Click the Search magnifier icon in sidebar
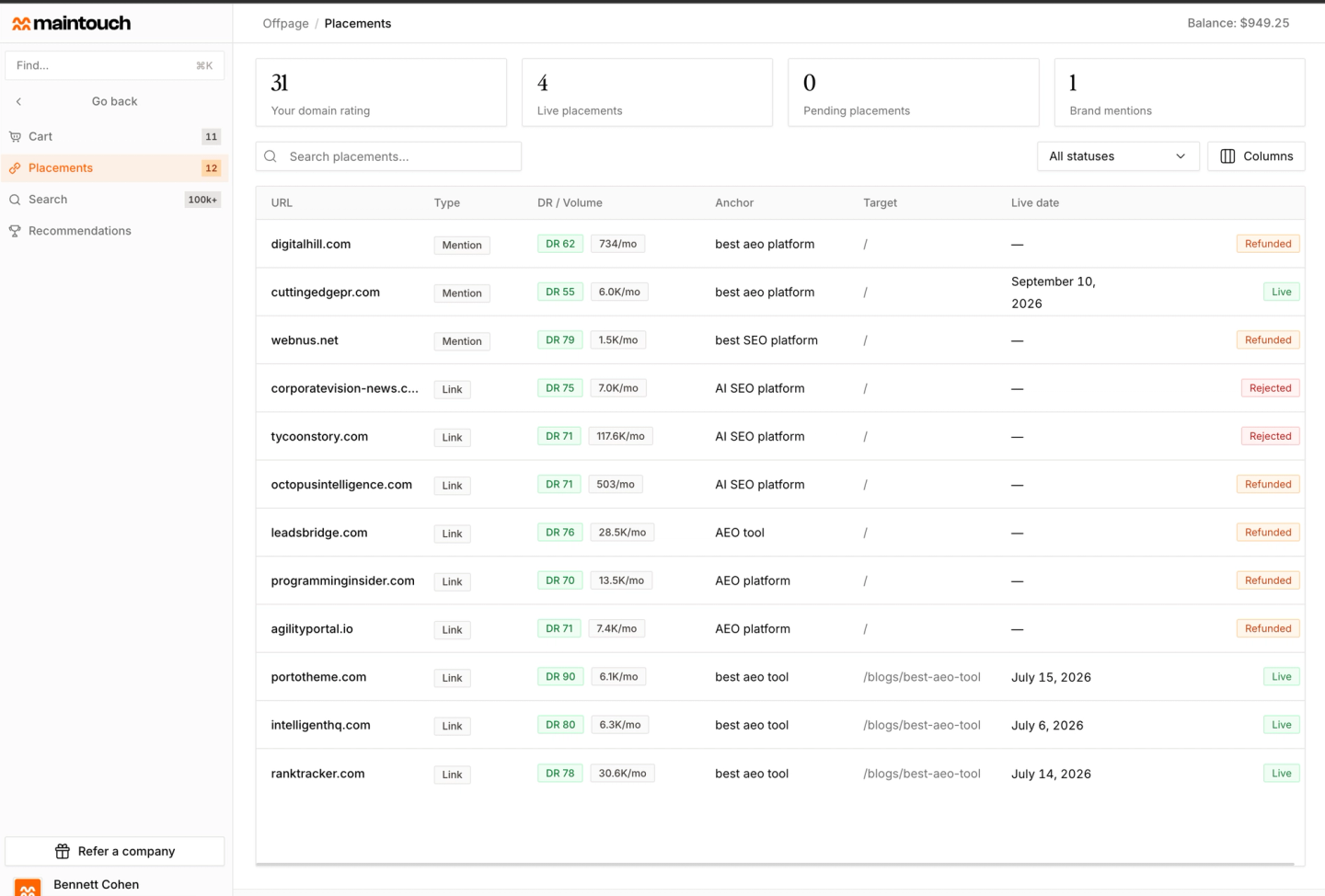Viewport: 1325px width, 896px height. 15,200
